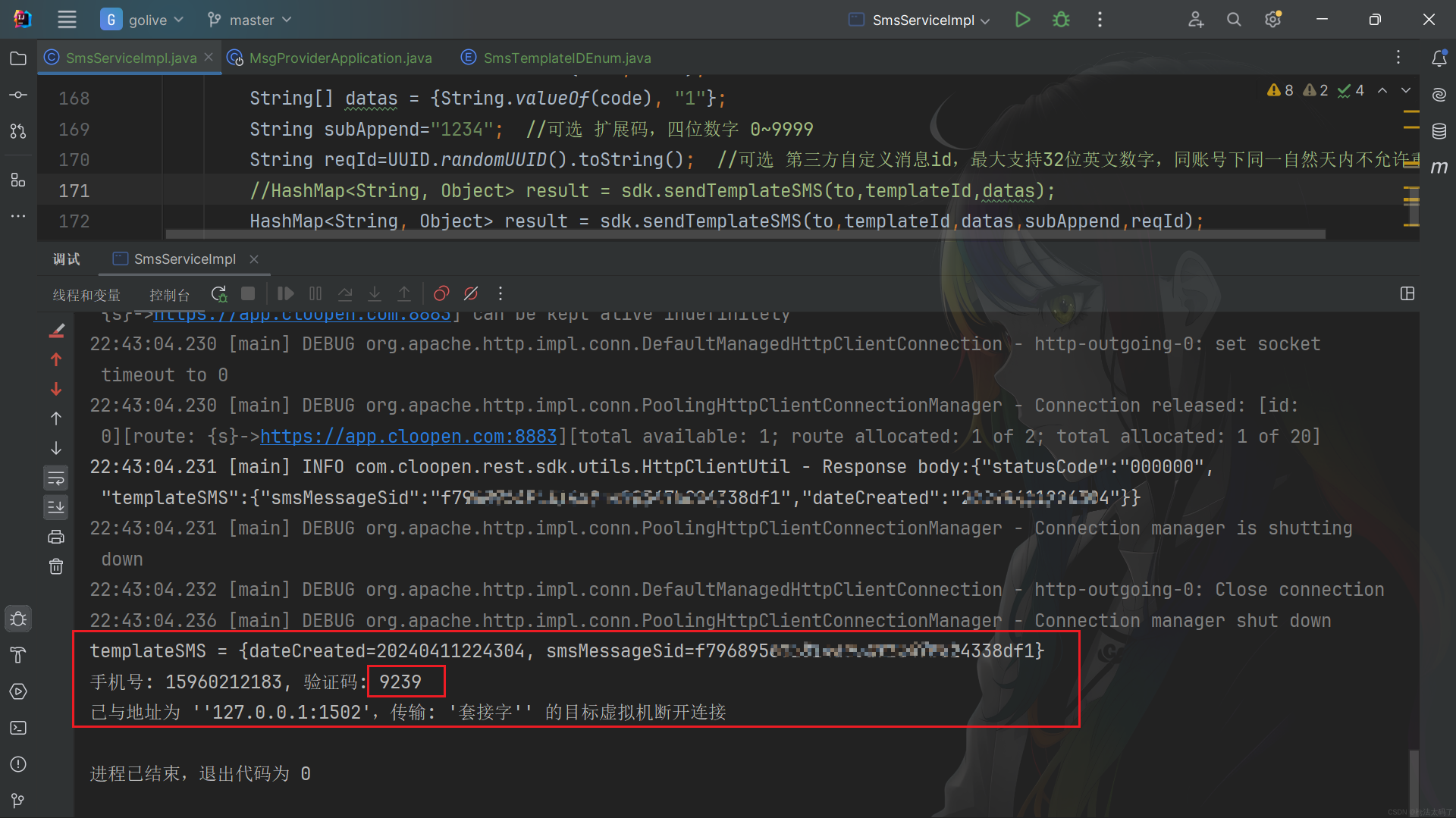1456x818 pixels.
Task: Rerun the debug session
Action: pyautogui.click(x=219, y=293)
